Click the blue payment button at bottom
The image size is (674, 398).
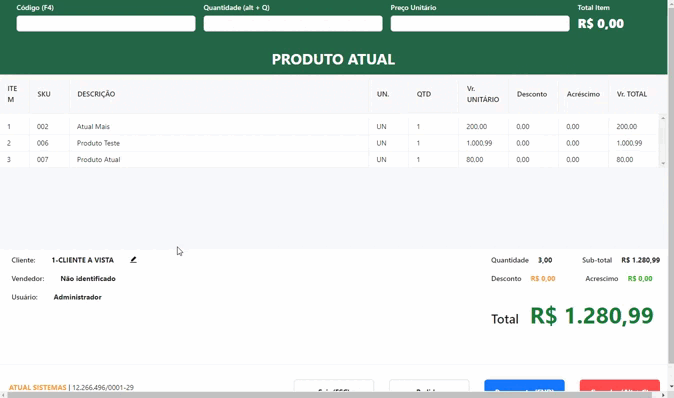pyautogui.click(x=524, y=386)
